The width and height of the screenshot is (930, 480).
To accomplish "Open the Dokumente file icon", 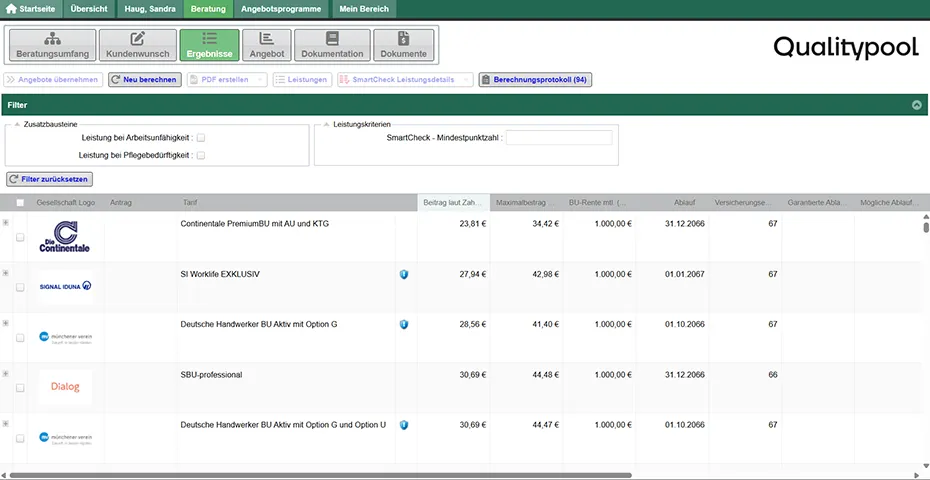I will pos(403,39).
